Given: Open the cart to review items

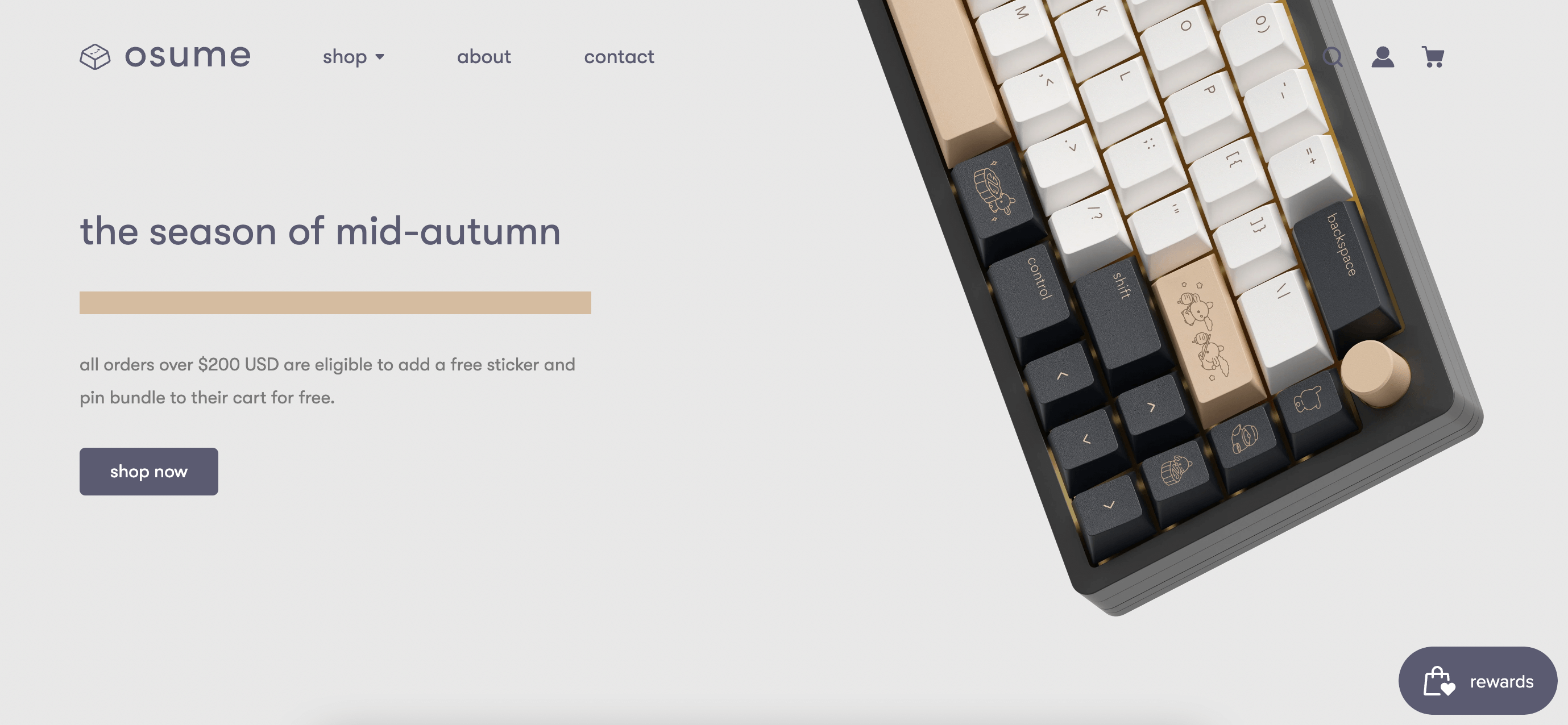Looking at the screenshot, I should pyautogui.click(x=1431, y=56).
